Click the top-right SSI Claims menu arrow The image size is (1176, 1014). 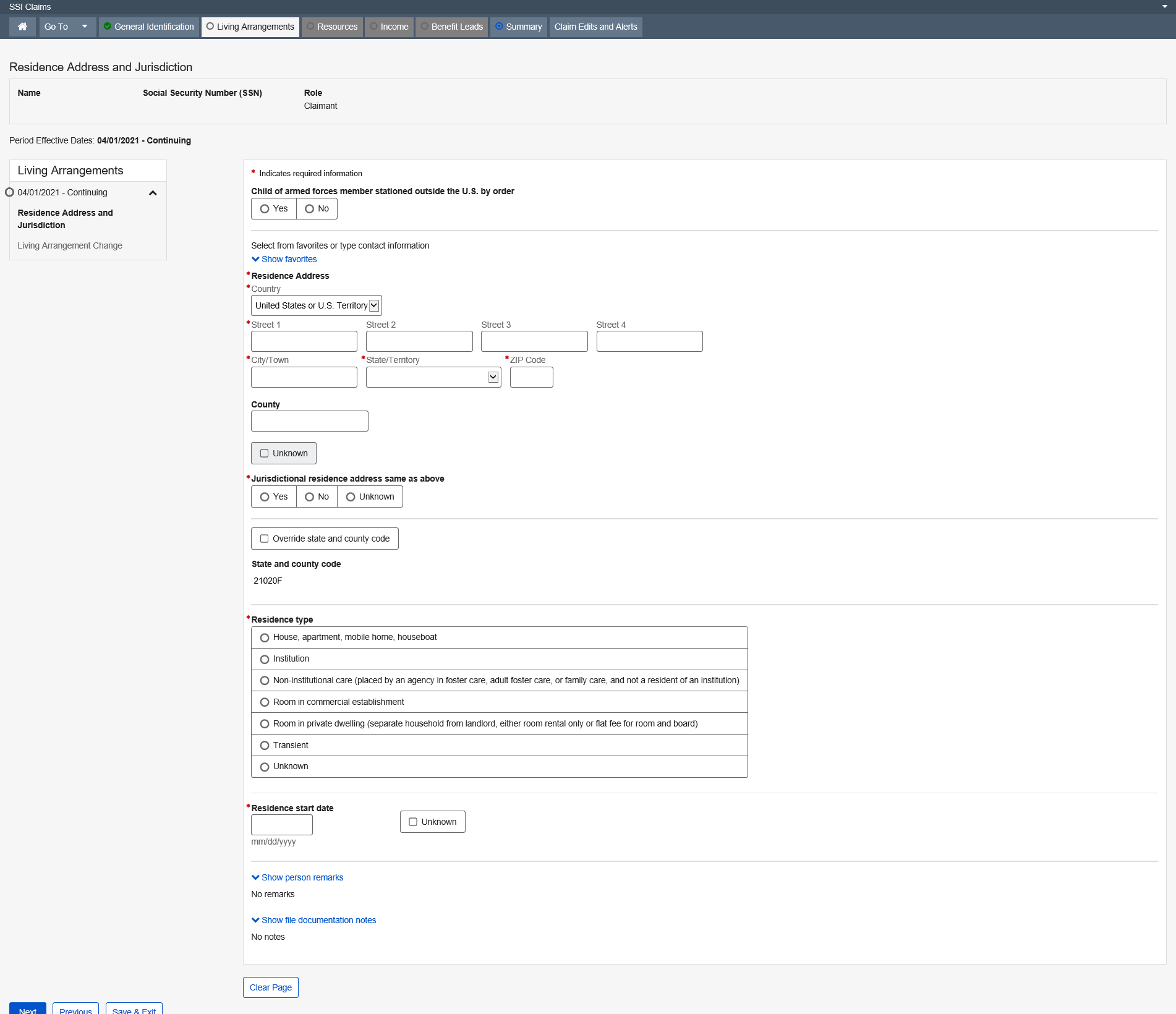tap(1165, 6)
